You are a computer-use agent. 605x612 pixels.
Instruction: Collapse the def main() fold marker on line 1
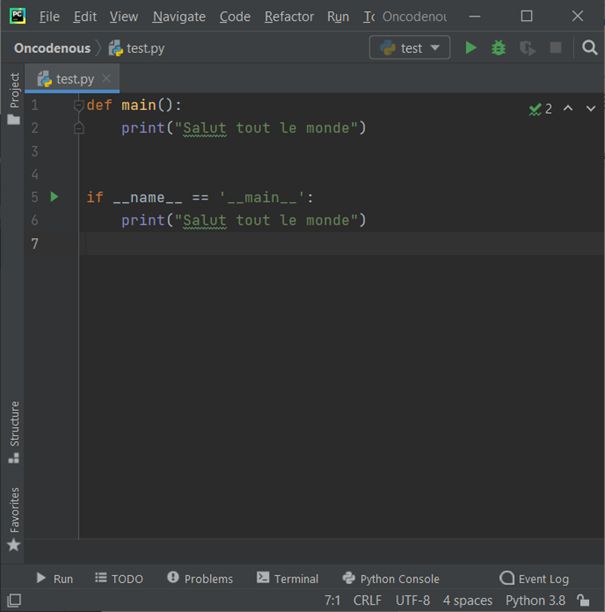click(79, 105)
